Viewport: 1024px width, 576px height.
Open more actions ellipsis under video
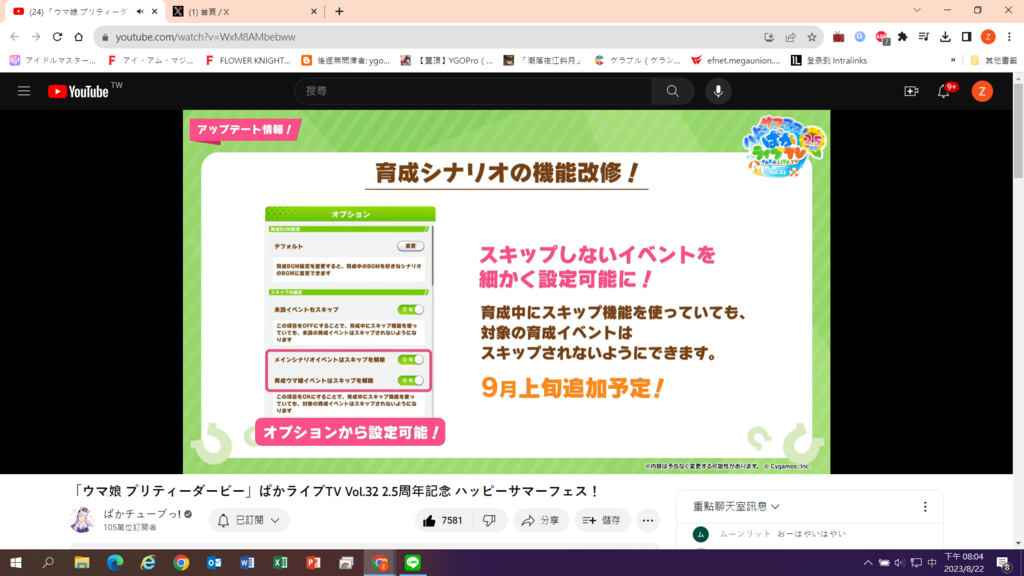648,520
